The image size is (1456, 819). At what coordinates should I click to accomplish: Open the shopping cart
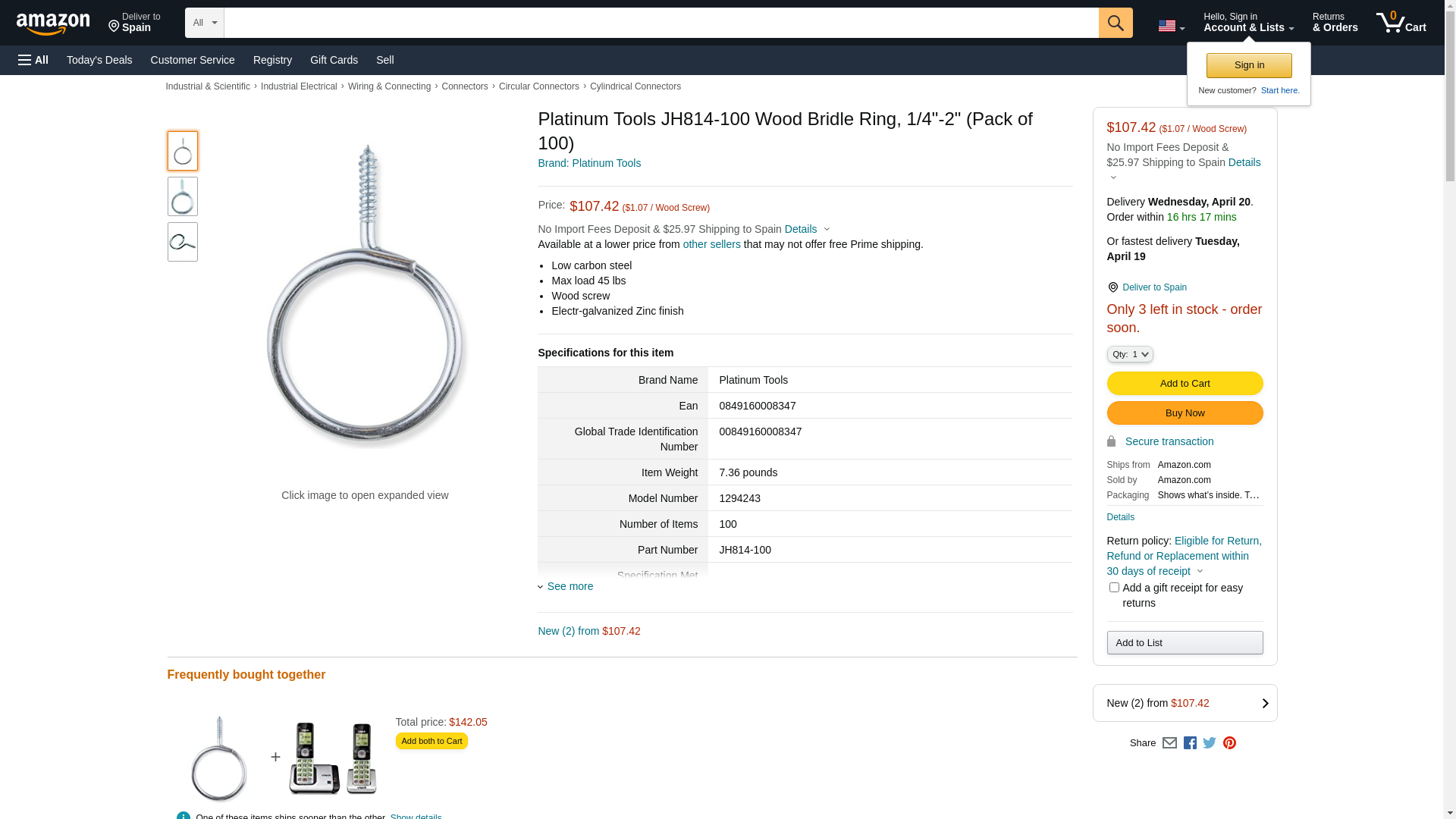coord(1401,23)
